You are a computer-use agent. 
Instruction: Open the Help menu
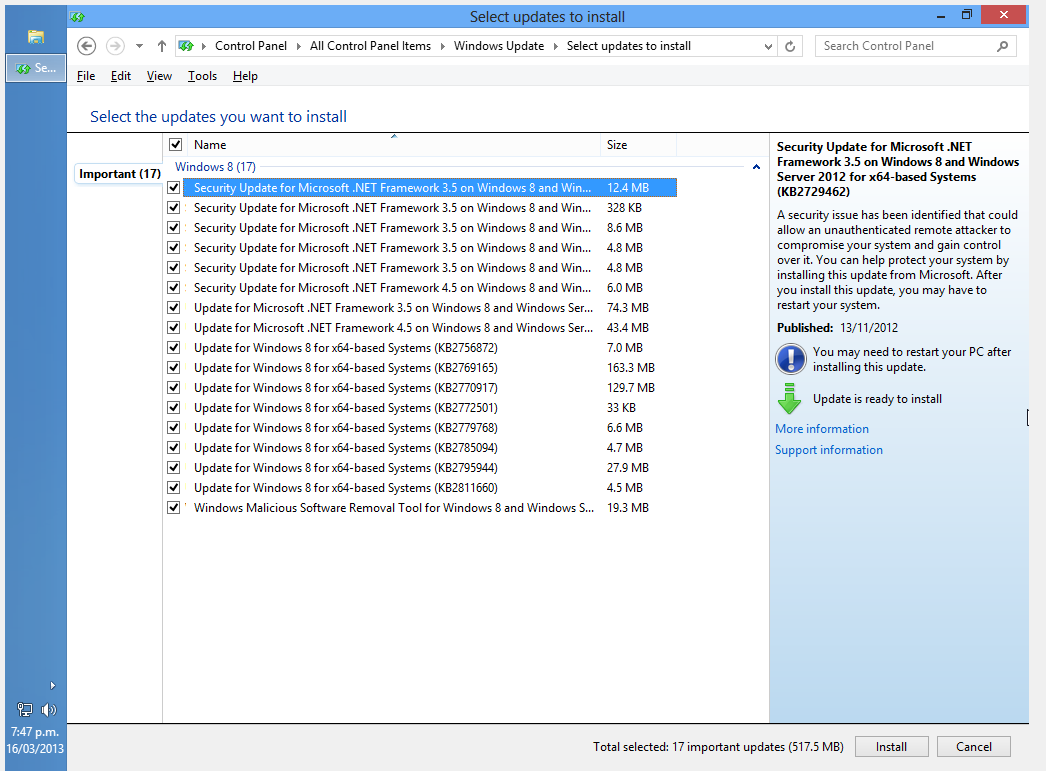pos(245,76)
